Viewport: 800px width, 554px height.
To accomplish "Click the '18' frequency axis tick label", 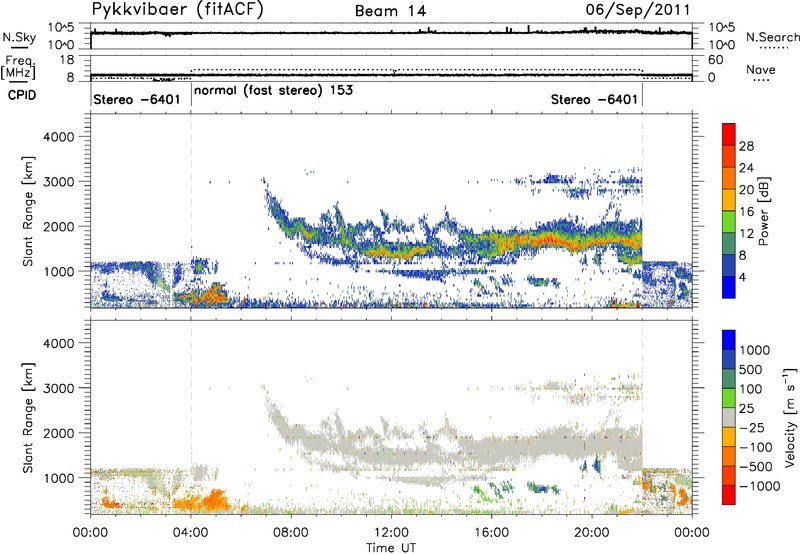I will pyautogui.click(x=66, y=60).
